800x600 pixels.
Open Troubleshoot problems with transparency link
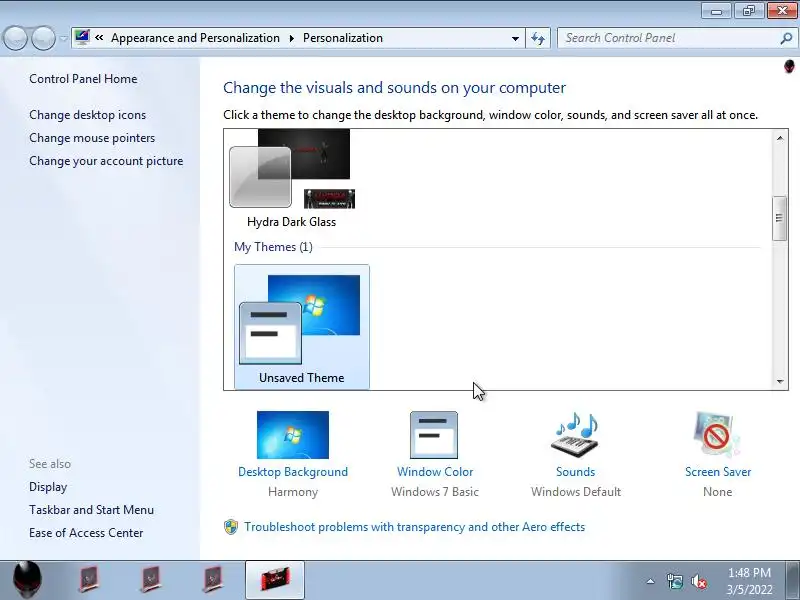(414, 527)
